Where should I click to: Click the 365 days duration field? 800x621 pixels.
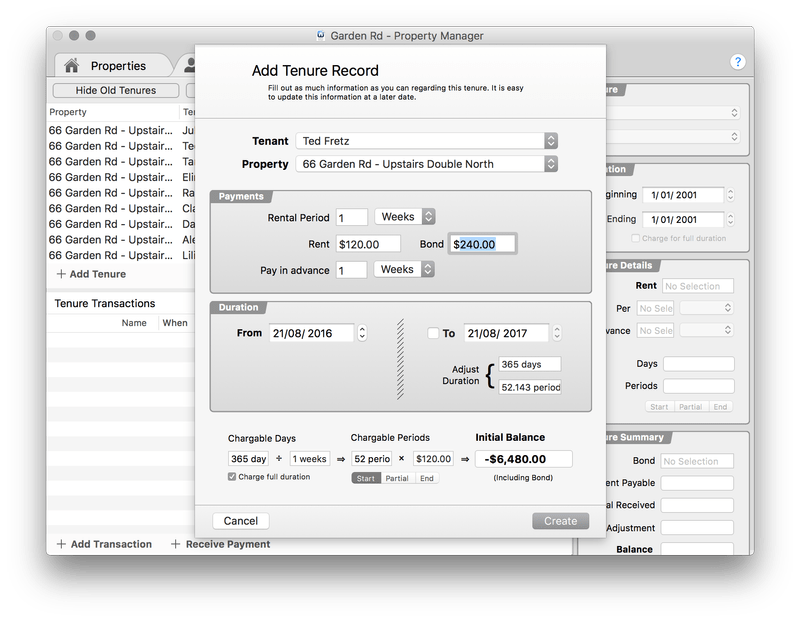pos(530,364)
